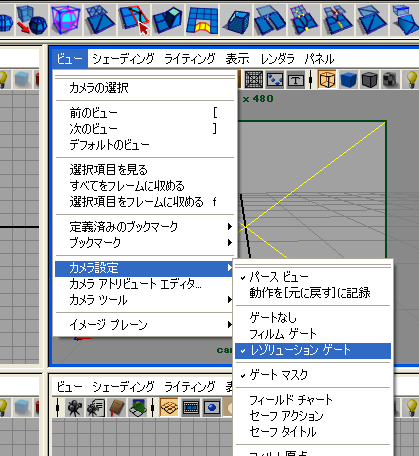The height and width of the screenshot is (456, 419).
Task: Open ビュー menu in the bottom panel
Action: tap(70, 387)
